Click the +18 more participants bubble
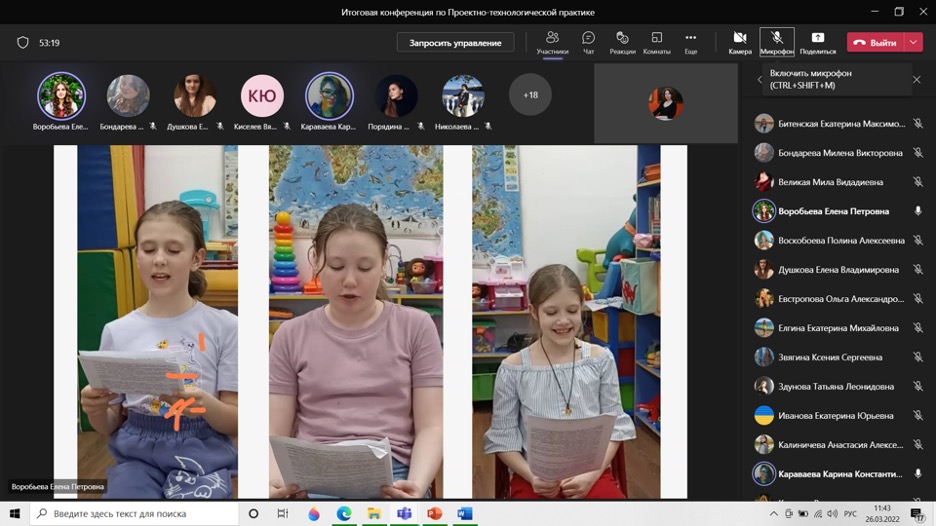936x526 pixels. pyautogui.click(x=530, y=95)
